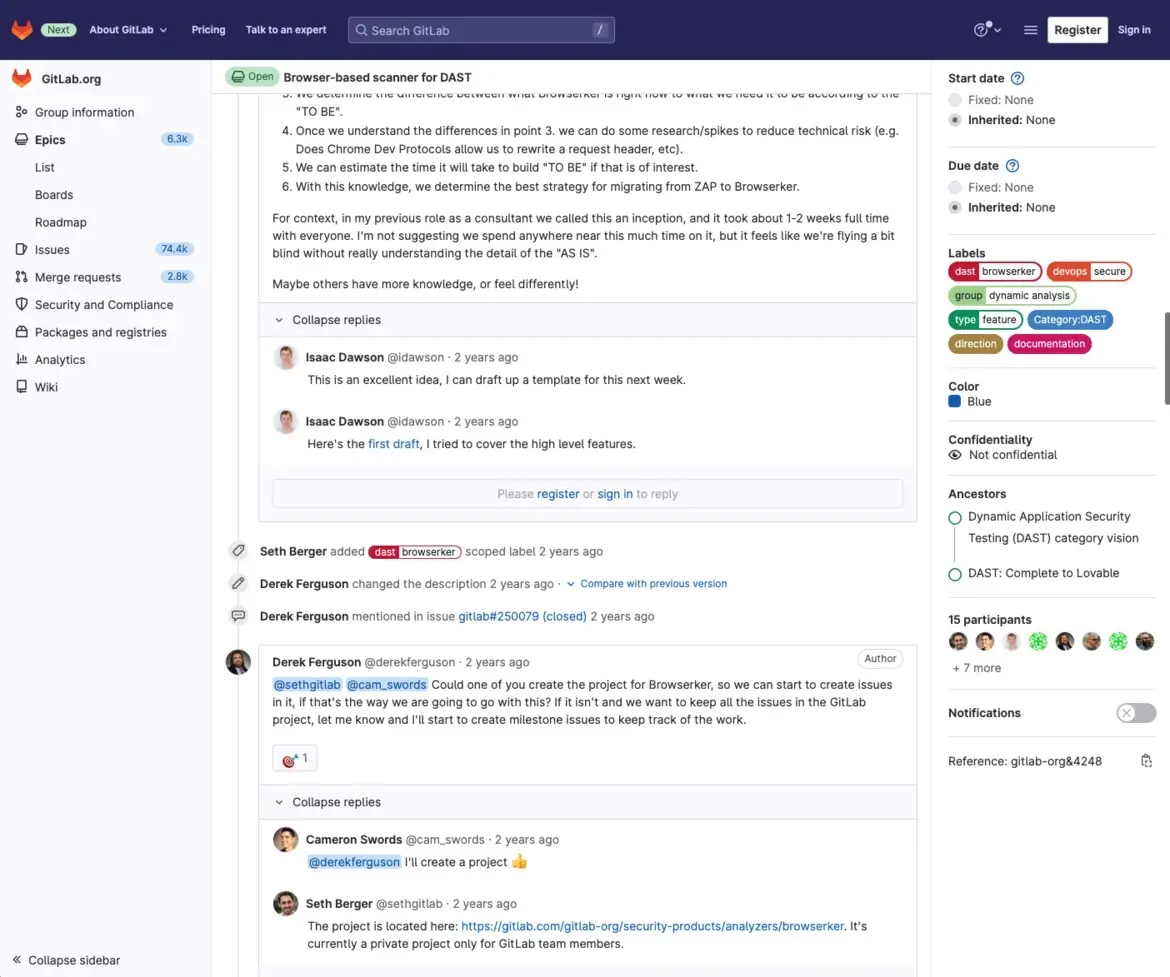This screenshot has width=1170, height=977.
Task: Click the Register button
Action: [x=1077, y=30]
